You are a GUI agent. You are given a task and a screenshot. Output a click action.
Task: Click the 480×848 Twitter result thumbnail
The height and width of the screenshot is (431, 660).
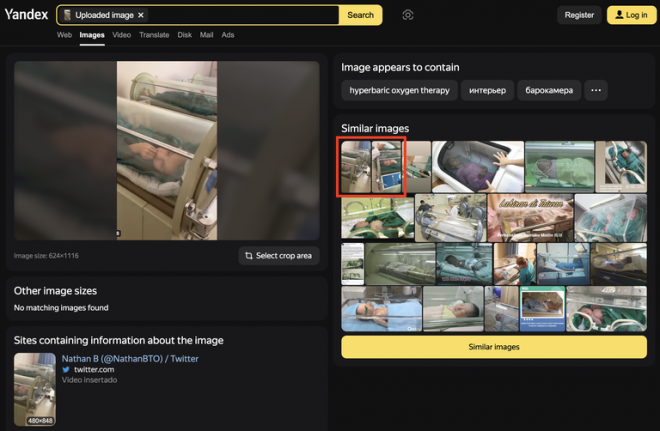click(x=35, y=389)
